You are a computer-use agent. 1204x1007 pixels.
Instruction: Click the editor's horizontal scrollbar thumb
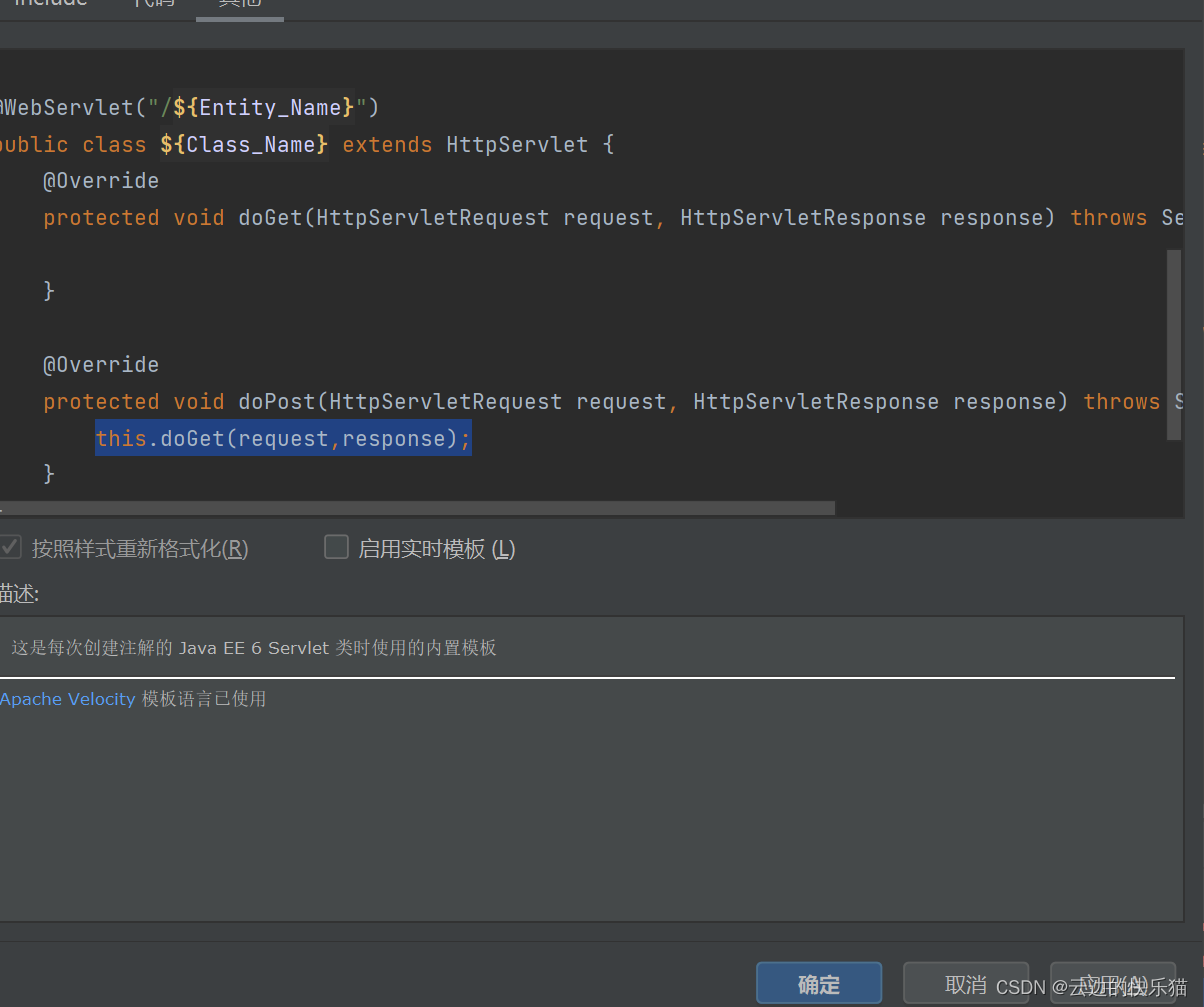pos(417,508)
